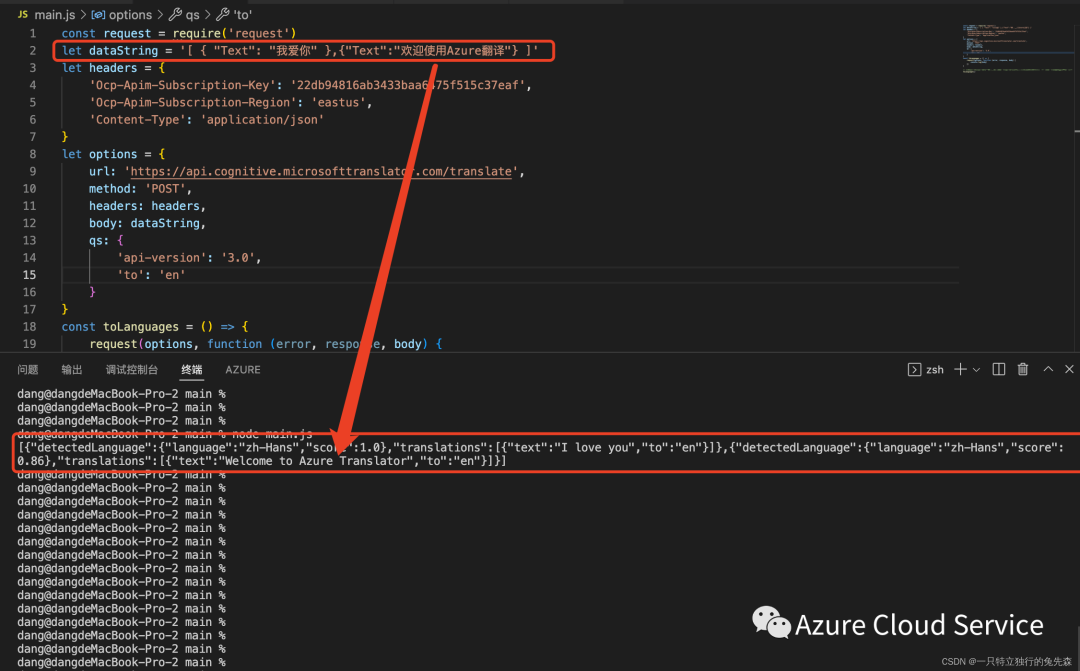
Task: Click the 'Ocp-Apim-Subscription-Region' header name
Action: click(x=193, y=103)
